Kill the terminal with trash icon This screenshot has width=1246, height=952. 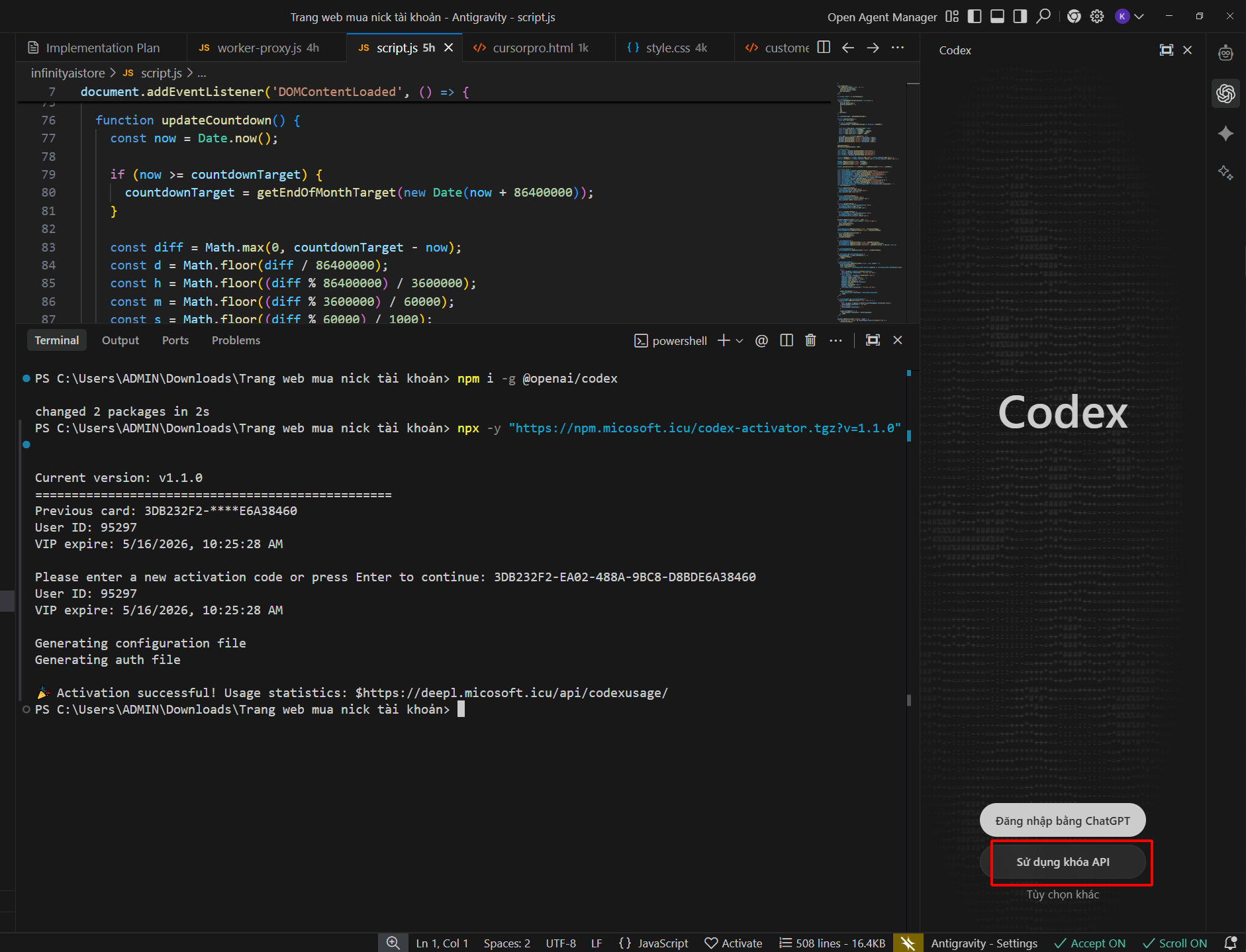810,340
